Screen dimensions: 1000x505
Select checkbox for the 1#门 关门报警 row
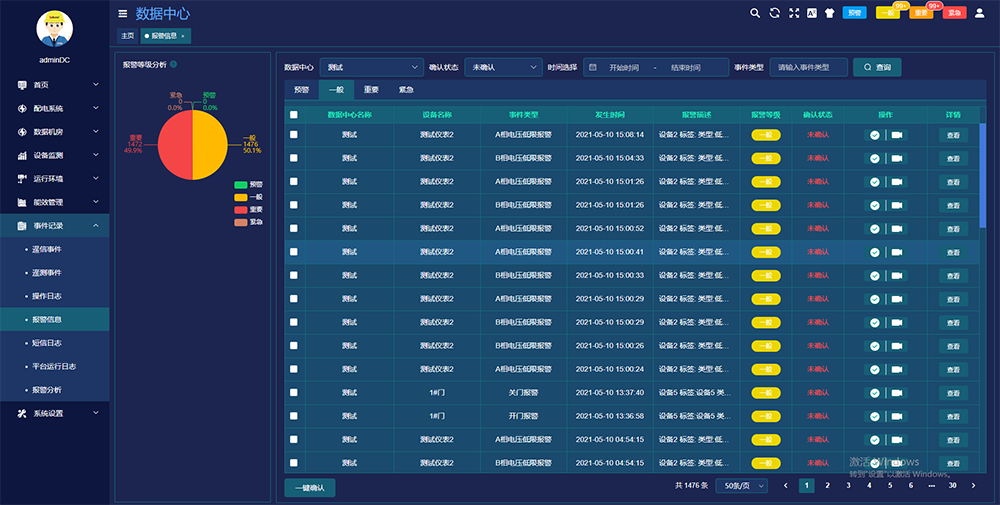point(294,393)
